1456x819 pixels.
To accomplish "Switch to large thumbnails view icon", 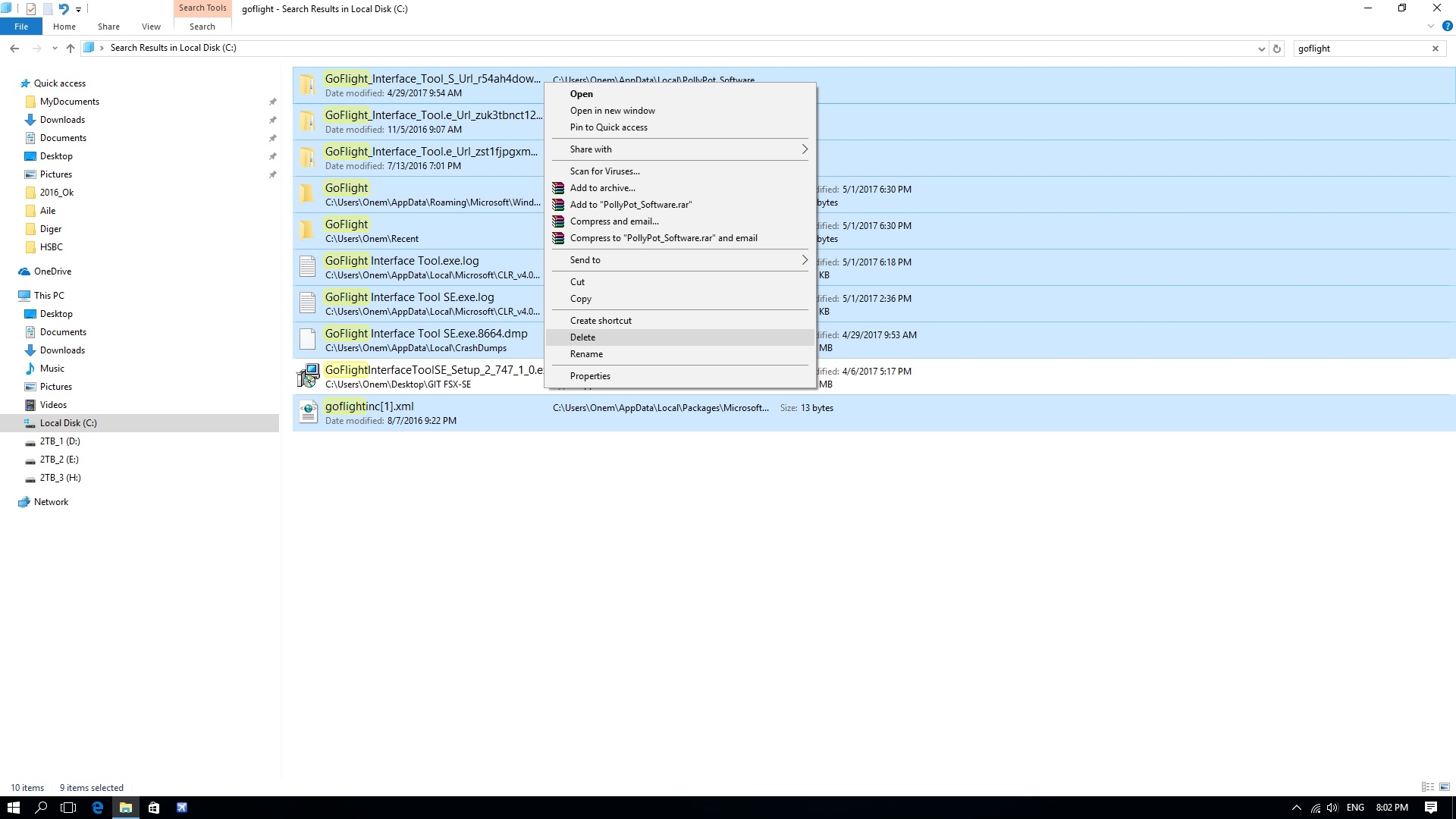I will click(1444, 787).
